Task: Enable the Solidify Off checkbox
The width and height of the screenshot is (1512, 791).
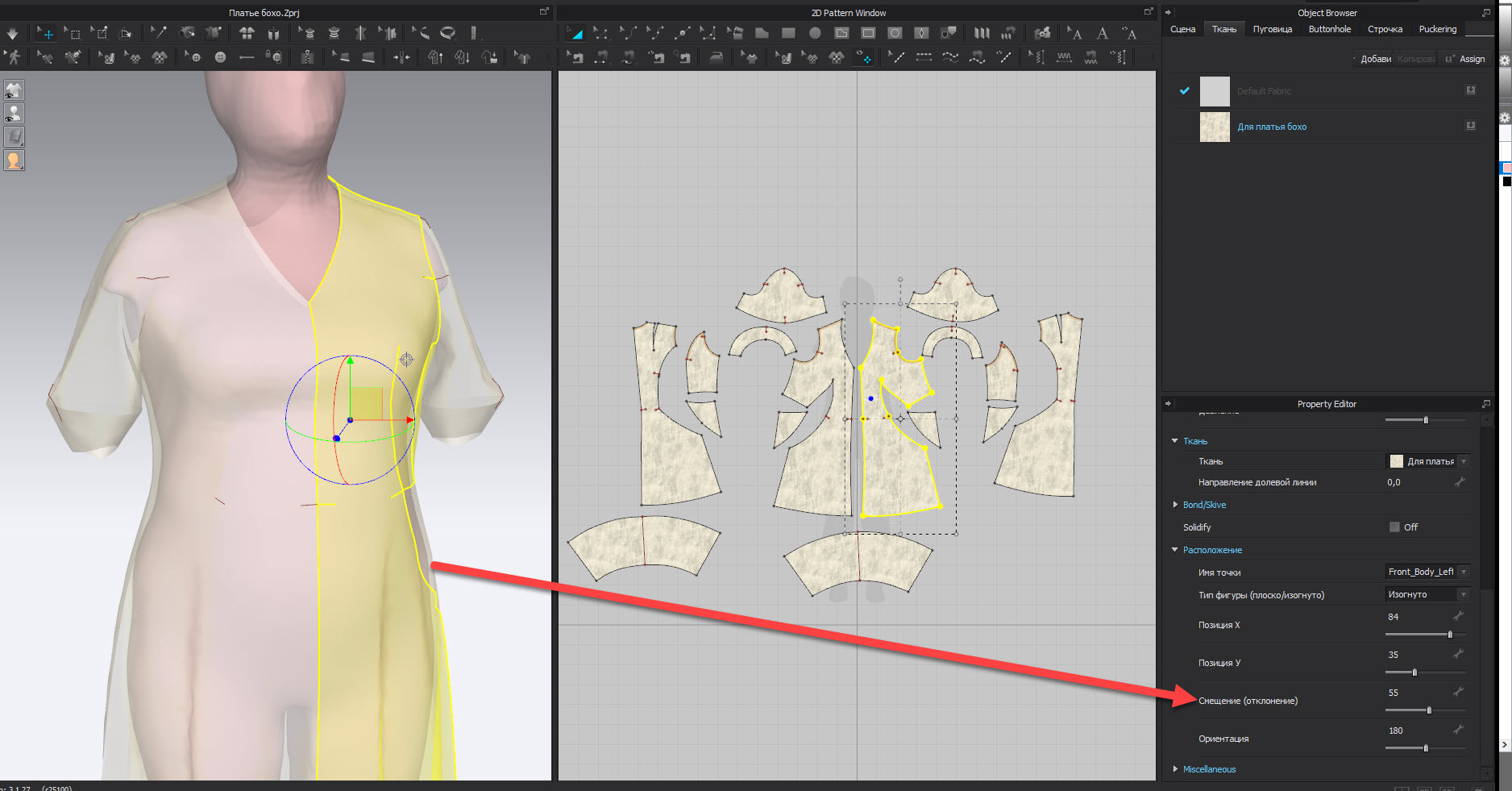Action: [1394, 527]
